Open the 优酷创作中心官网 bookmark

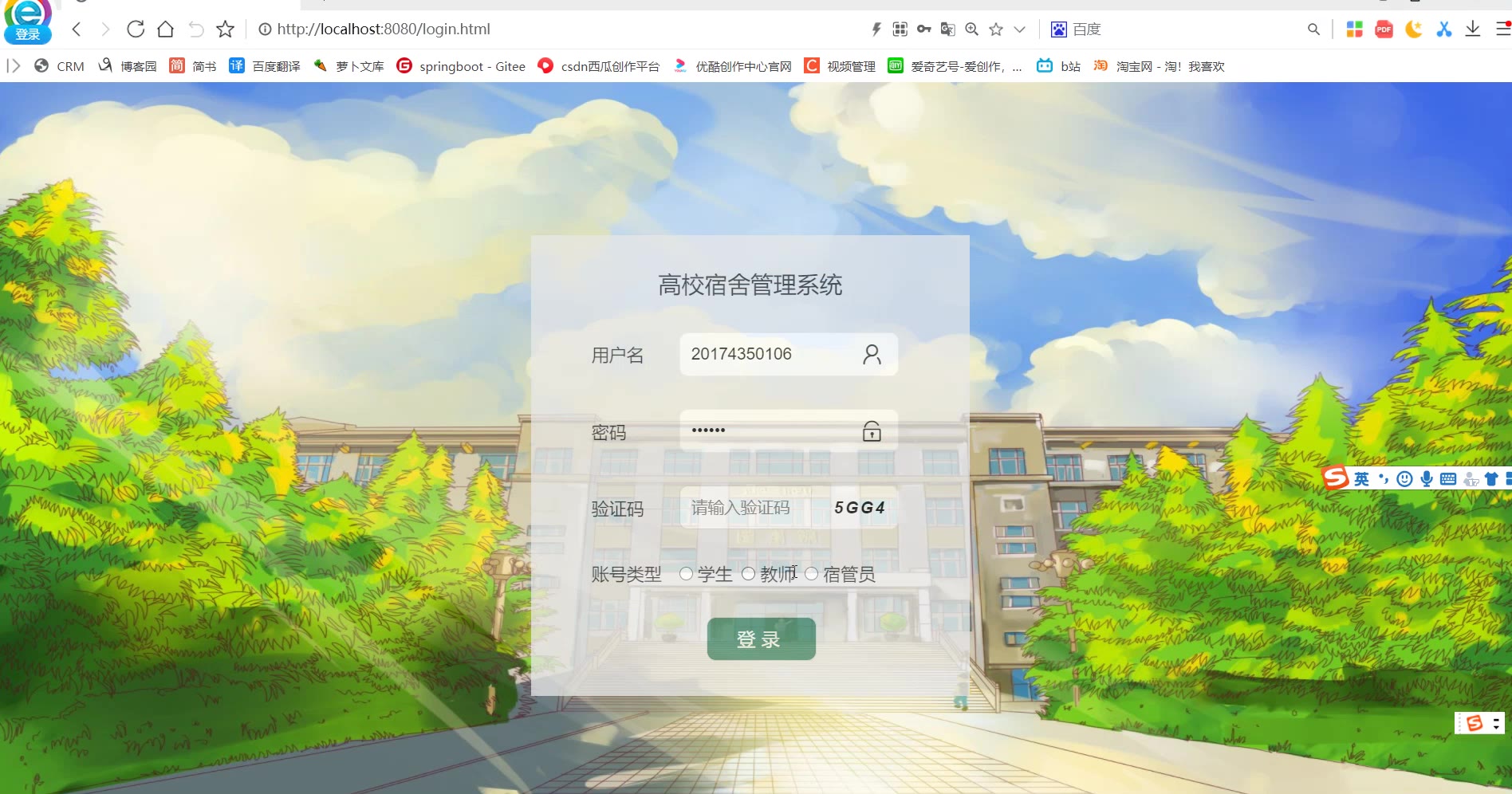tap(732, 66)
